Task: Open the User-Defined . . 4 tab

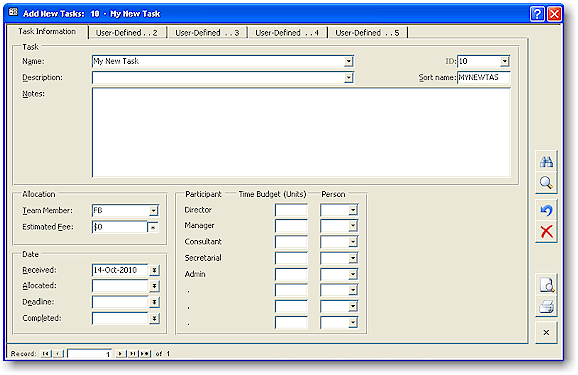Action: [x=287, y=33]
